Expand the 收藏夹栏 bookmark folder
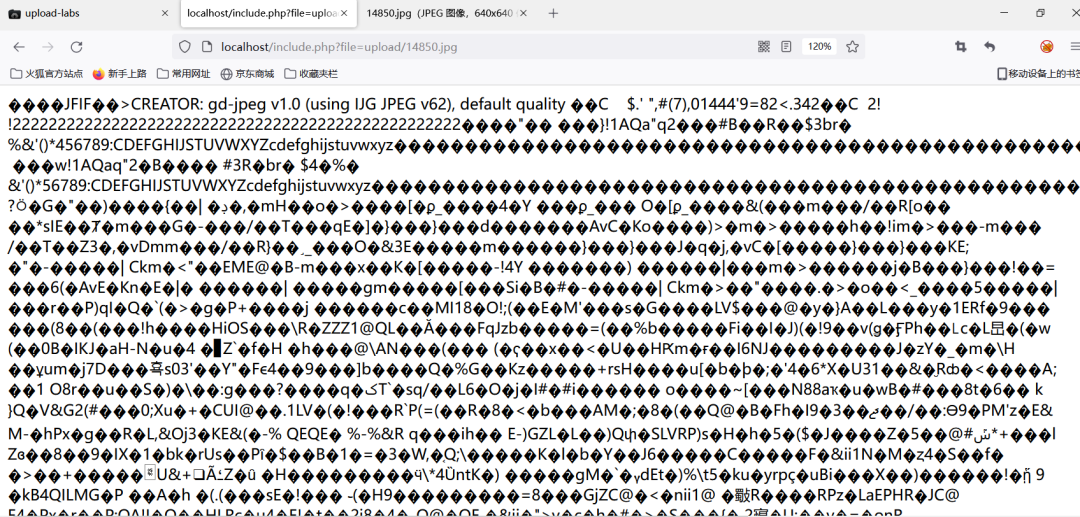The height and width of the screenshot is (517, 1080). pyautogui.click(x=311, y=74)
